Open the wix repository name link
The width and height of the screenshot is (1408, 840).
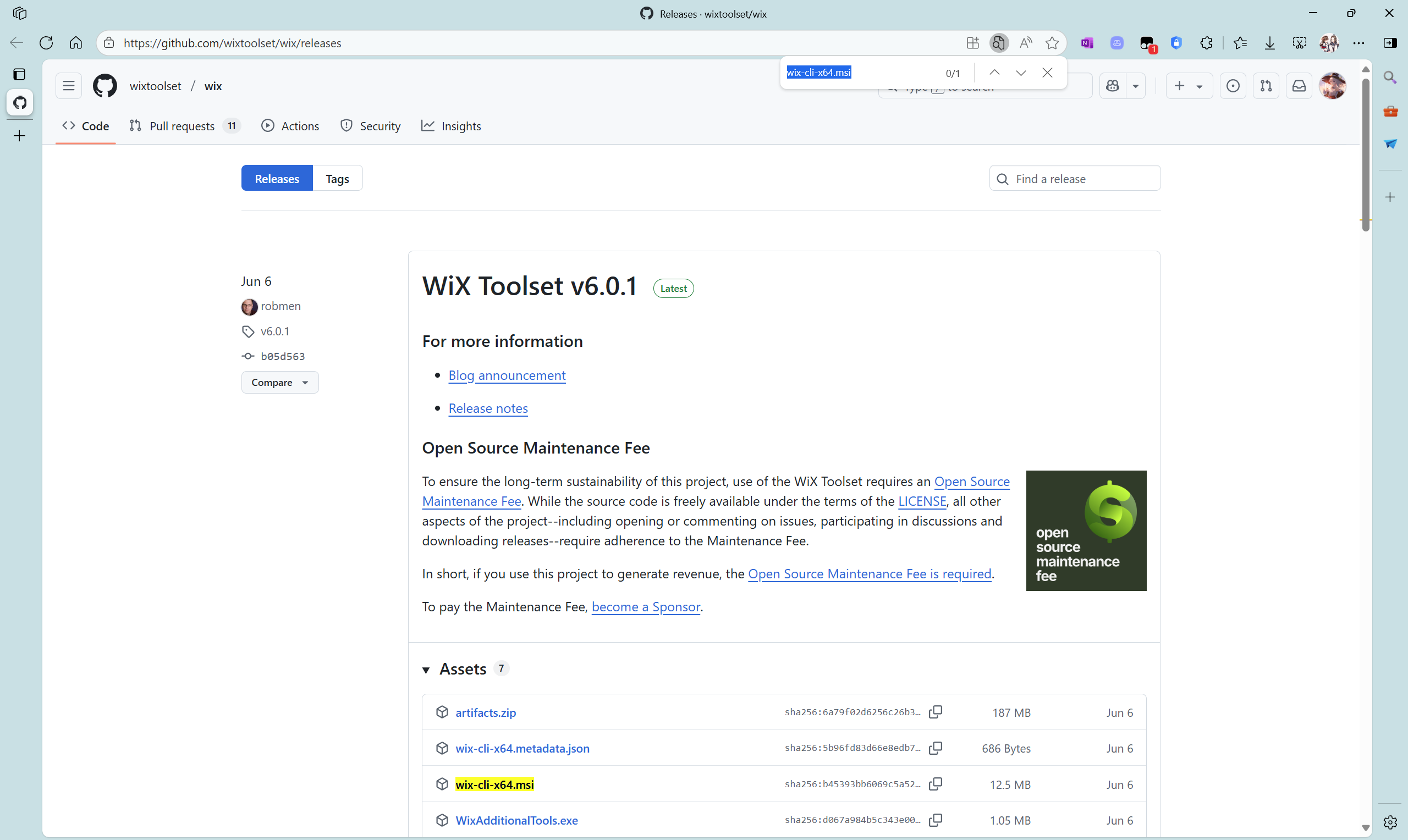click(x=213, y=86)
